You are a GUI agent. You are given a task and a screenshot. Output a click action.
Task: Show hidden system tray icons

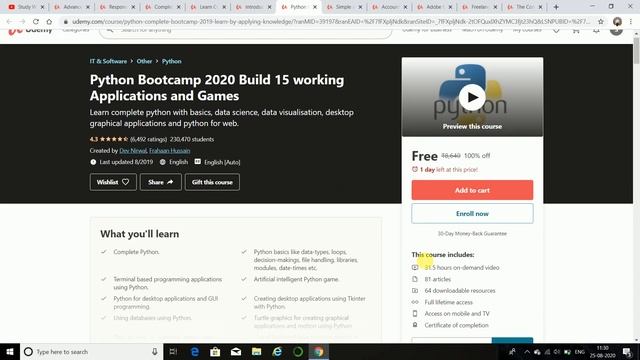[527, 352]
